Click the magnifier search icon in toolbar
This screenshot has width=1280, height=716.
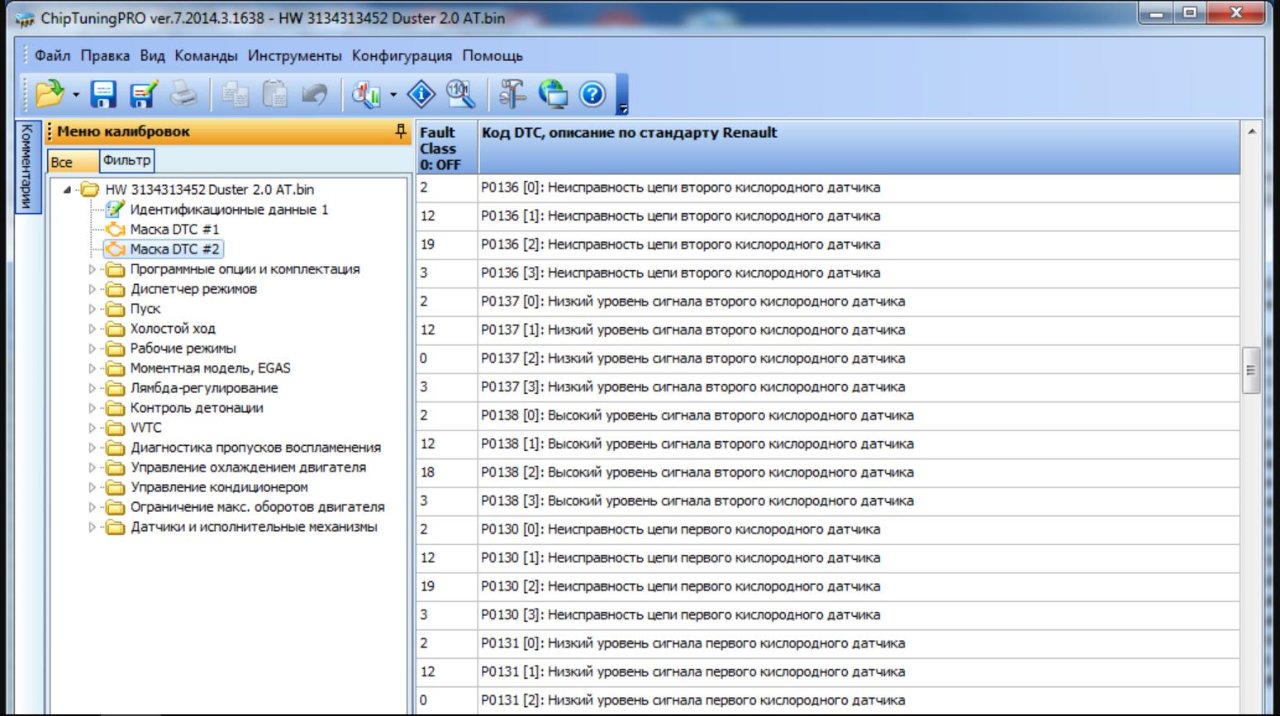460,94
